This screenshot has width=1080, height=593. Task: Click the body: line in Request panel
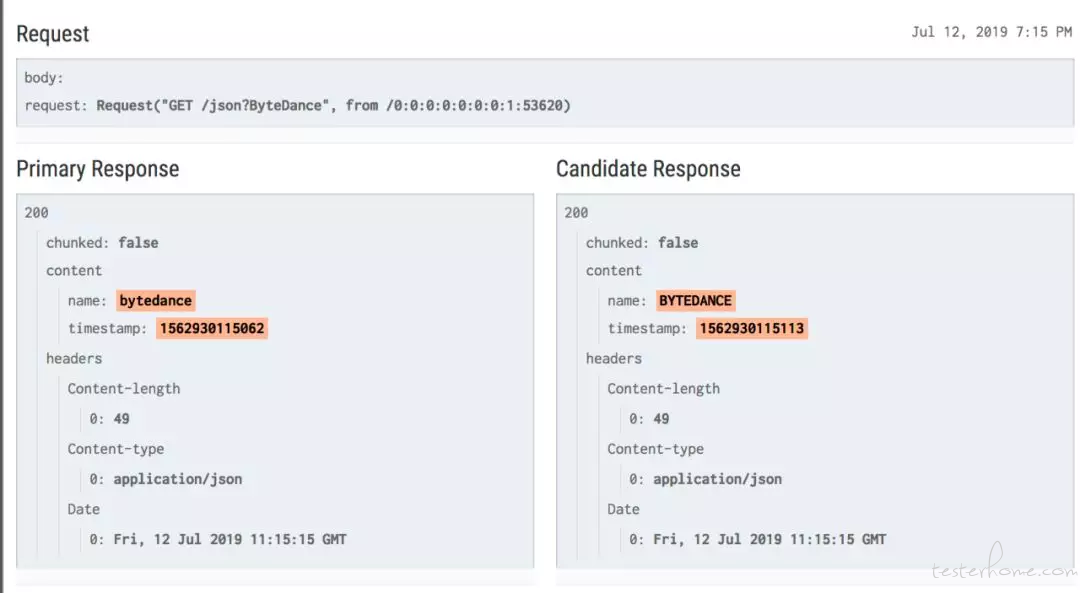[44, 77]
